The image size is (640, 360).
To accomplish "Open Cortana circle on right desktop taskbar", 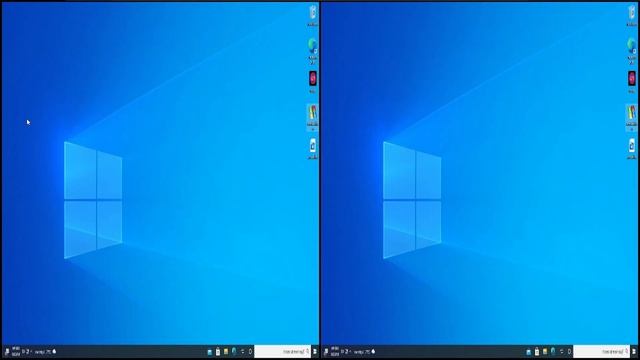I will pyautogui.click(x=569, y=351).
